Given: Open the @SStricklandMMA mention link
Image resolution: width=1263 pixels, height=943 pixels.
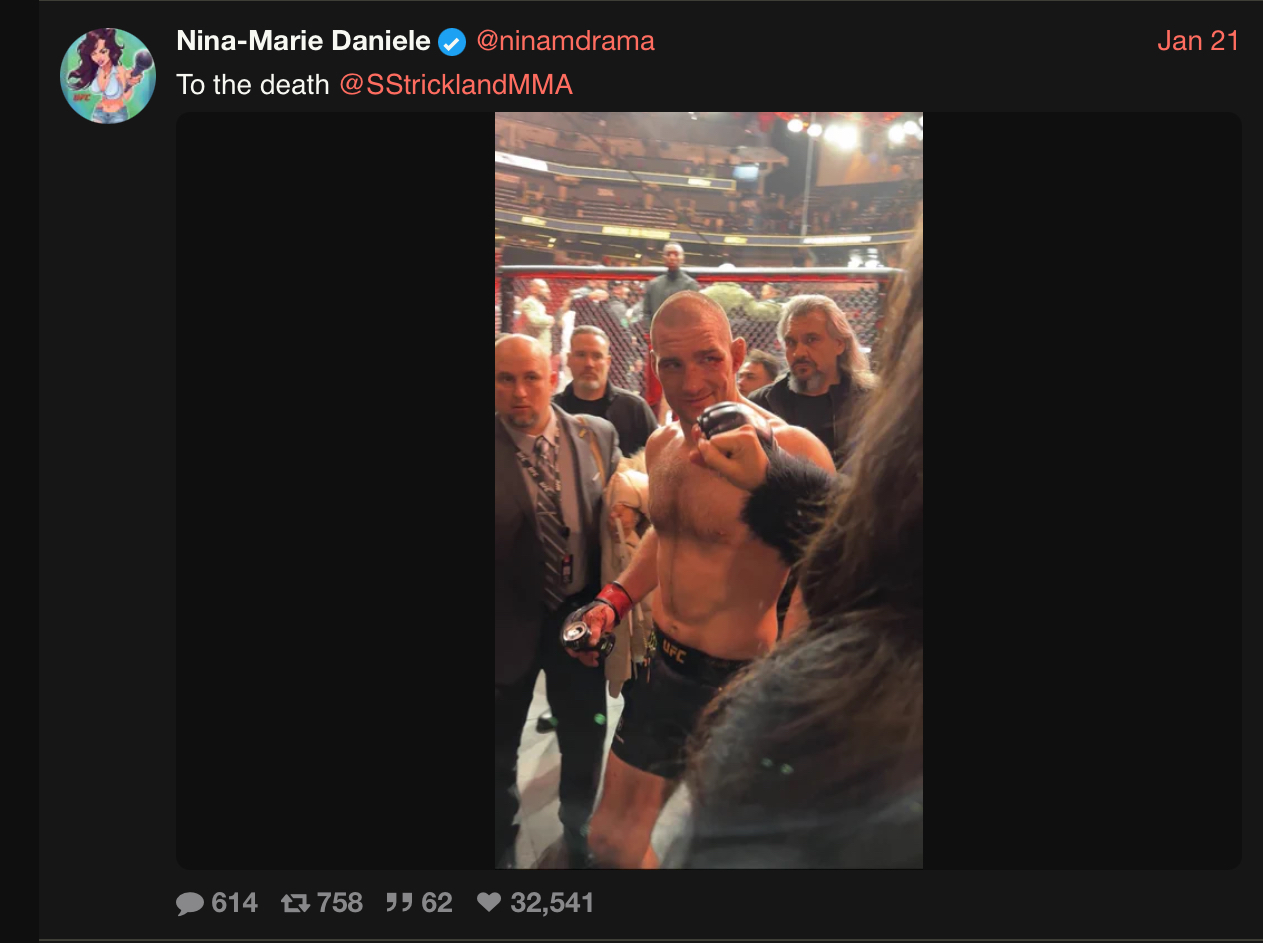Looking at the screenshot, I should coord(456,85).
